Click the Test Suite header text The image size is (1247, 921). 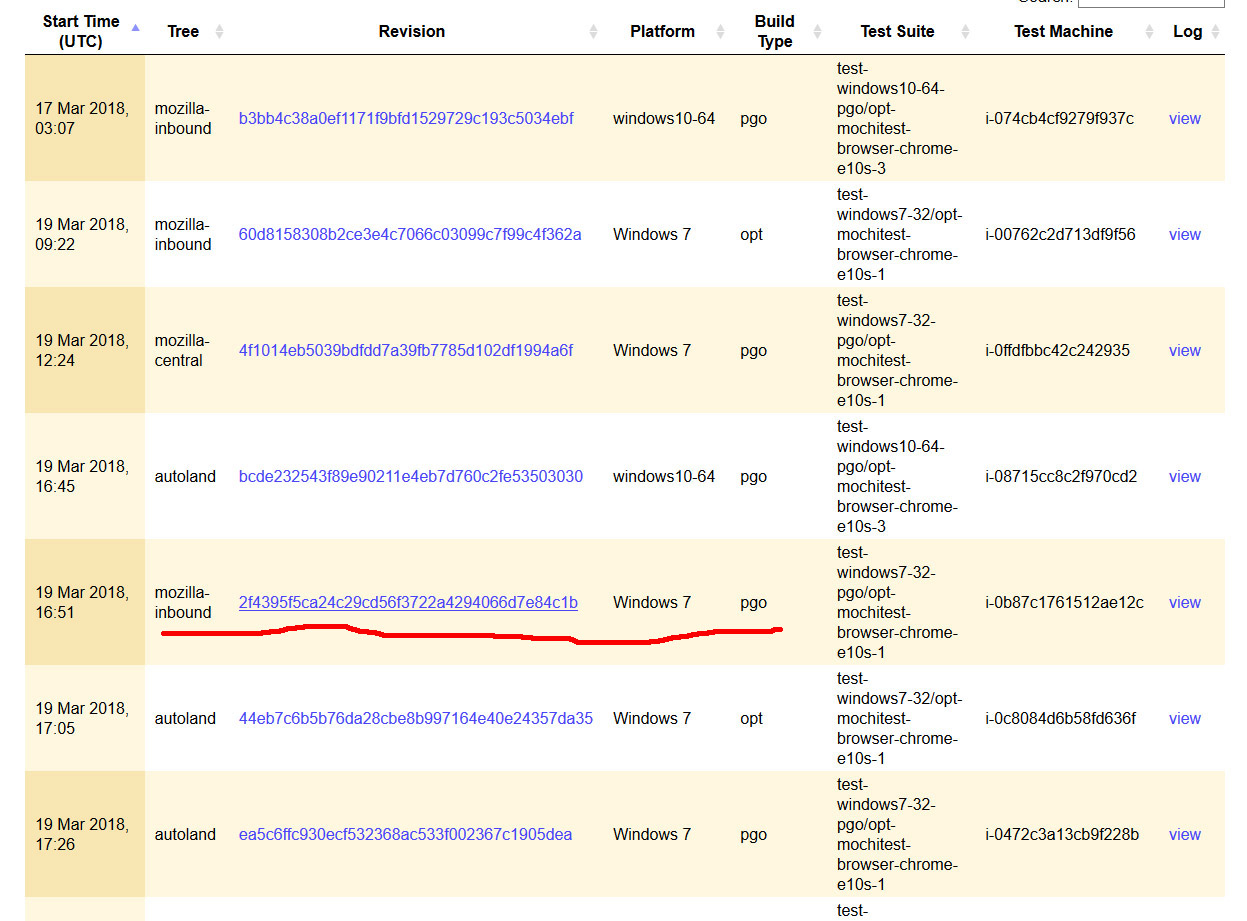(x=897, y=32)
